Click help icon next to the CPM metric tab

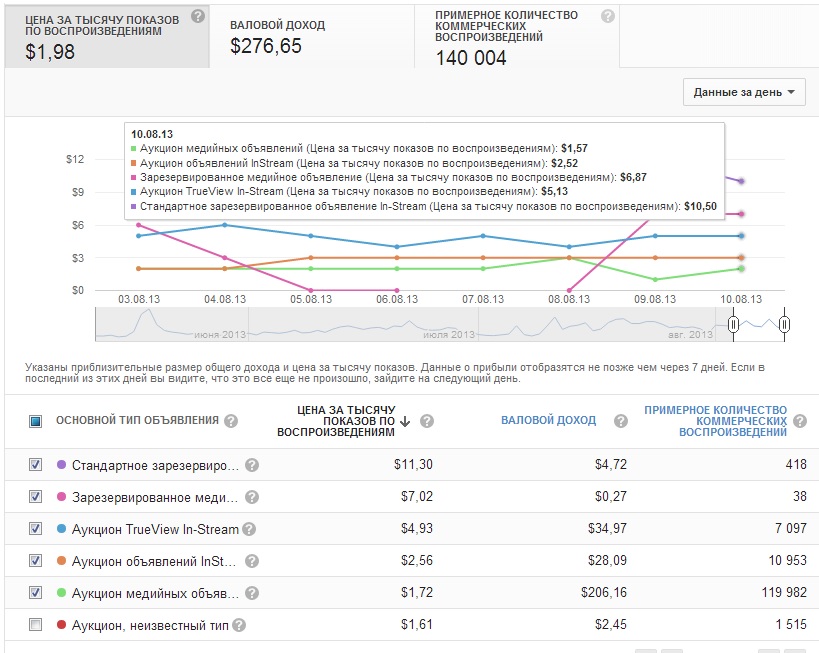click(x=198, y=16)
